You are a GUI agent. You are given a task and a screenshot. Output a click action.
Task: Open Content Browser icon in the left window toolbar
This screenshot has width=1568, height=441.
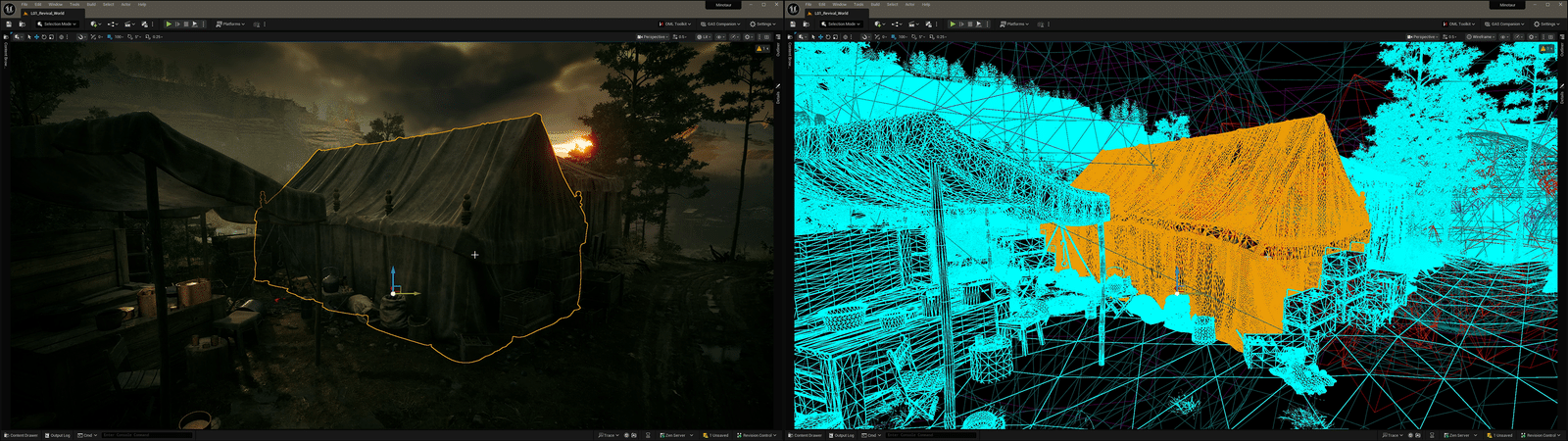tap(23, 24)
